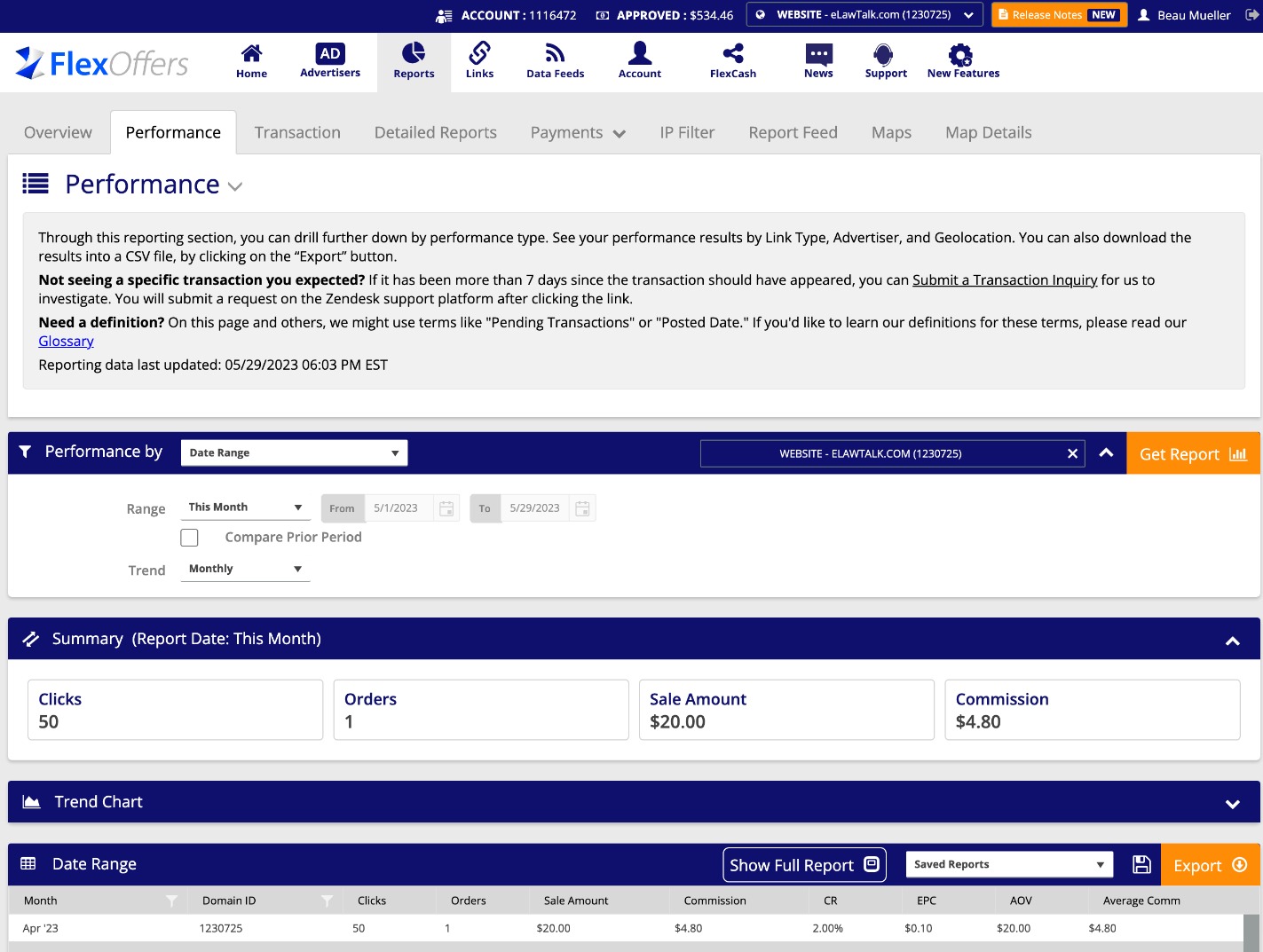Image resolution: width=1263 pixels, height=952 pixels.
Task: Click the From date calendar icon
Action: pos(446,508)
